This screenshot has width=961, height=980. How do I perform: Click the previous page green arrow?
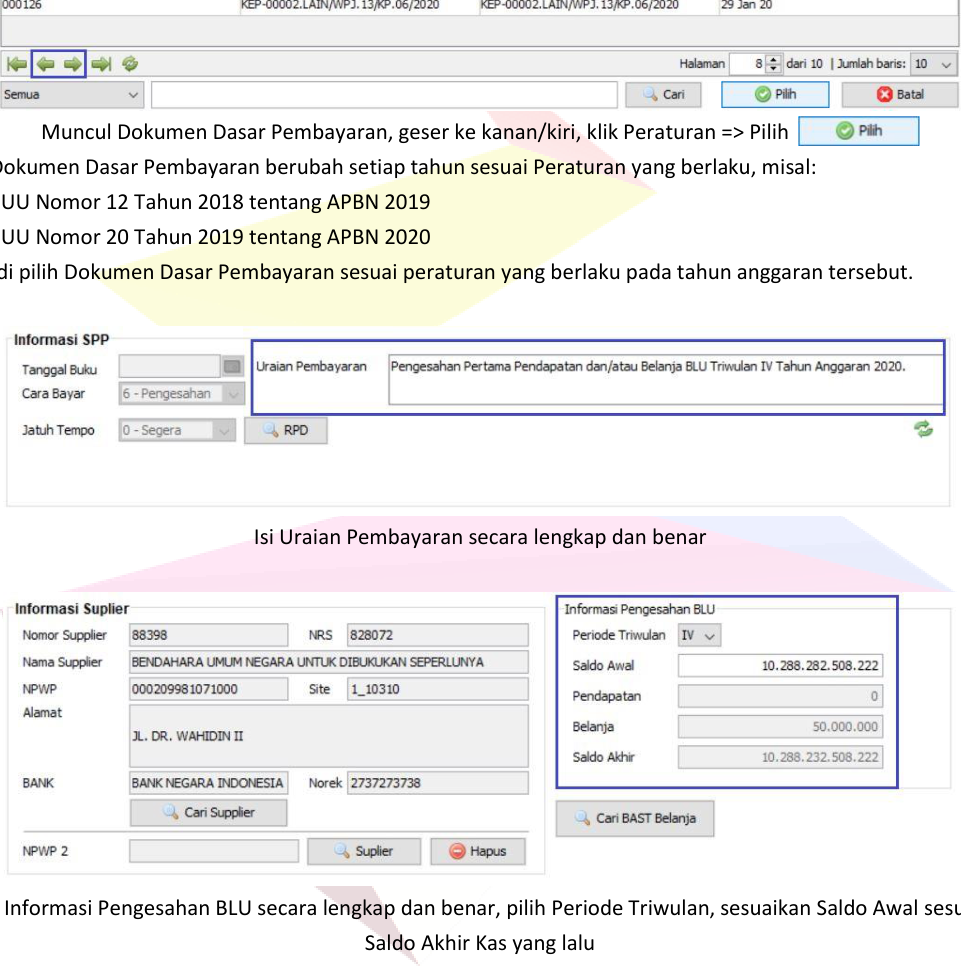tap(45, 64)
